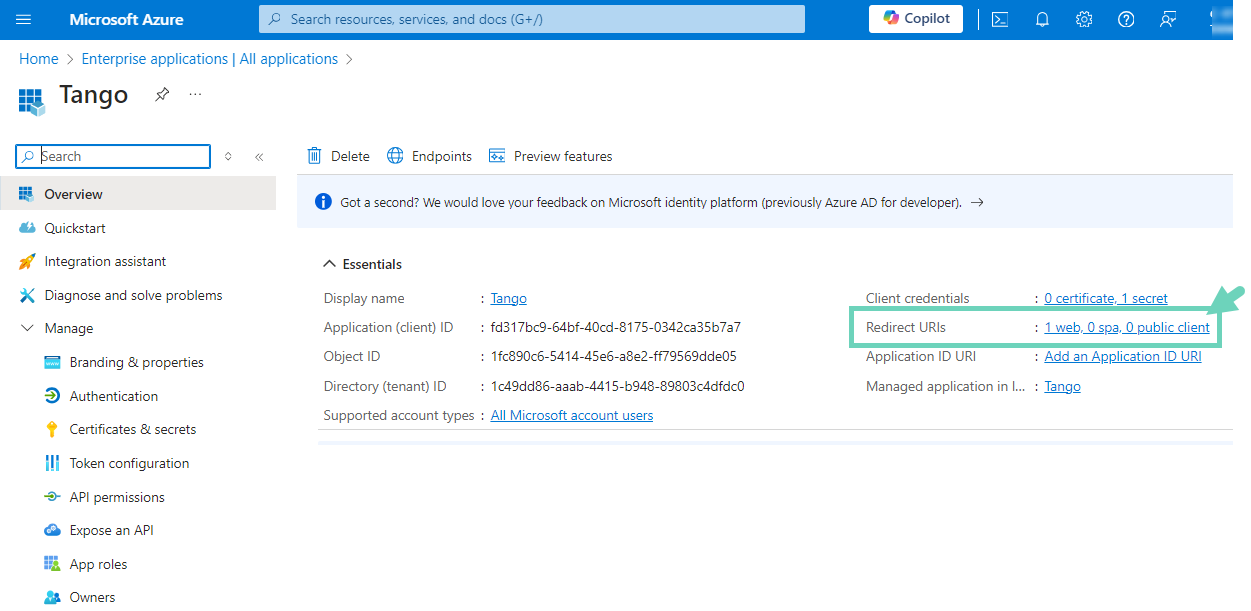The image size is (1251, 611).
Task: Click the Expose an API cloud icon
Action: pos(52,530)
